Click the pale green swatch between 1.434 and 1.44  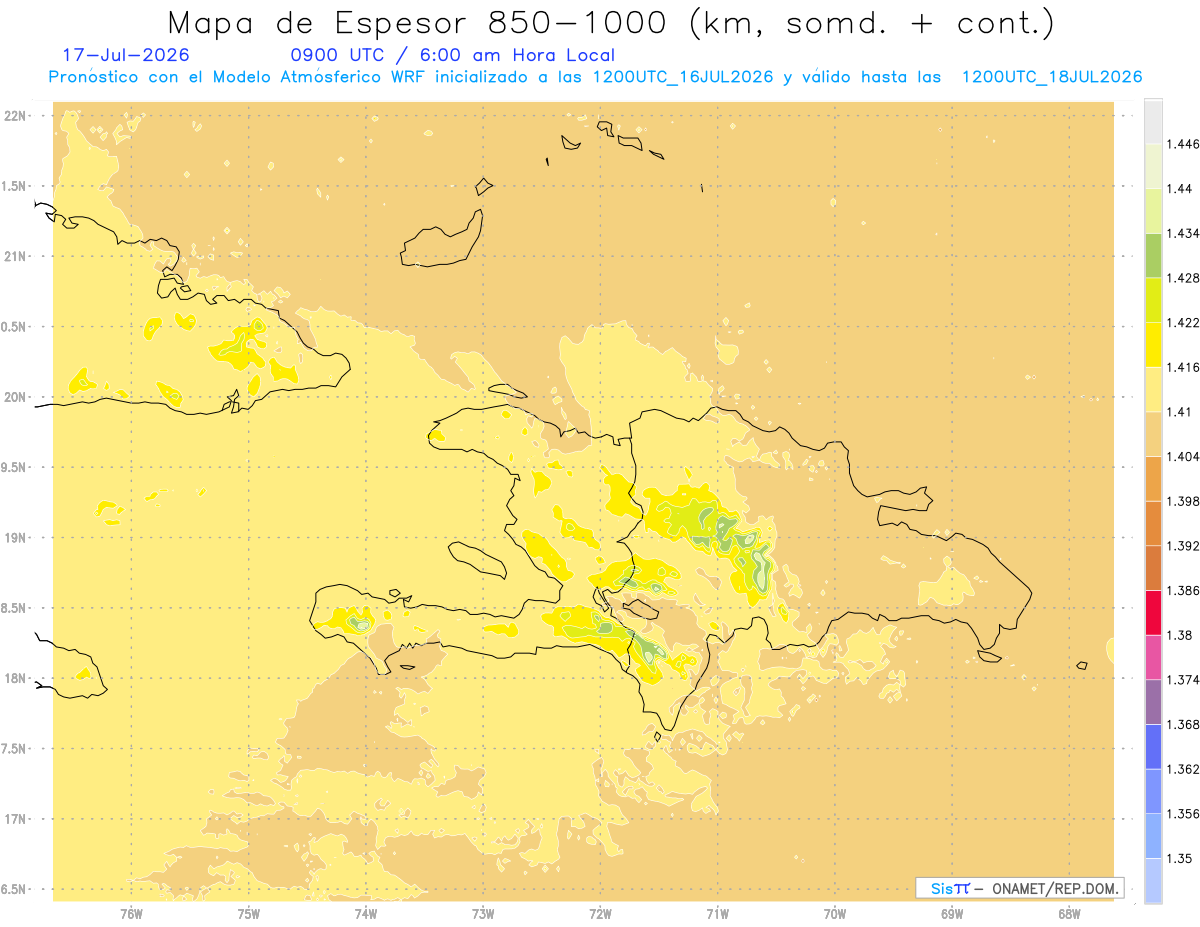[1153, 211]
